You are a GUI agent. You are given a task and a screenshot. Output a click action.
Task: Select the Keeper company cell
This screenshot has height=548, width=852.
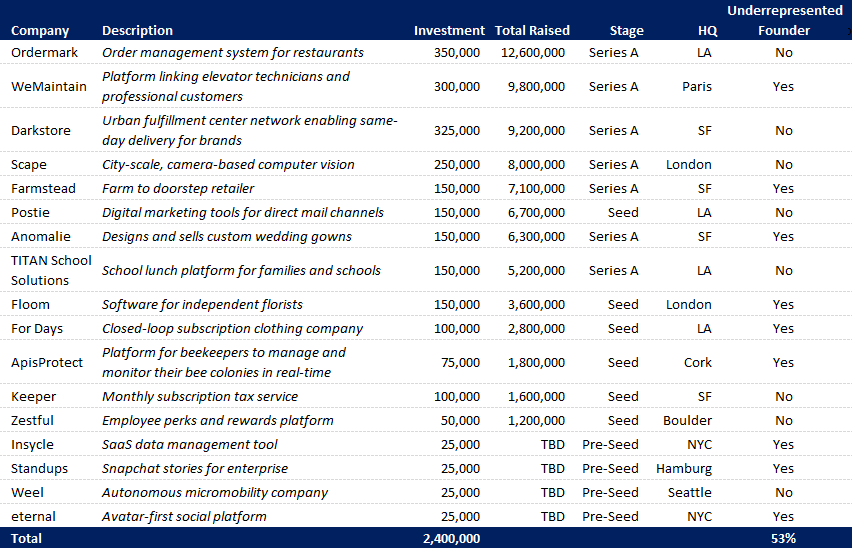click(33, 396)
